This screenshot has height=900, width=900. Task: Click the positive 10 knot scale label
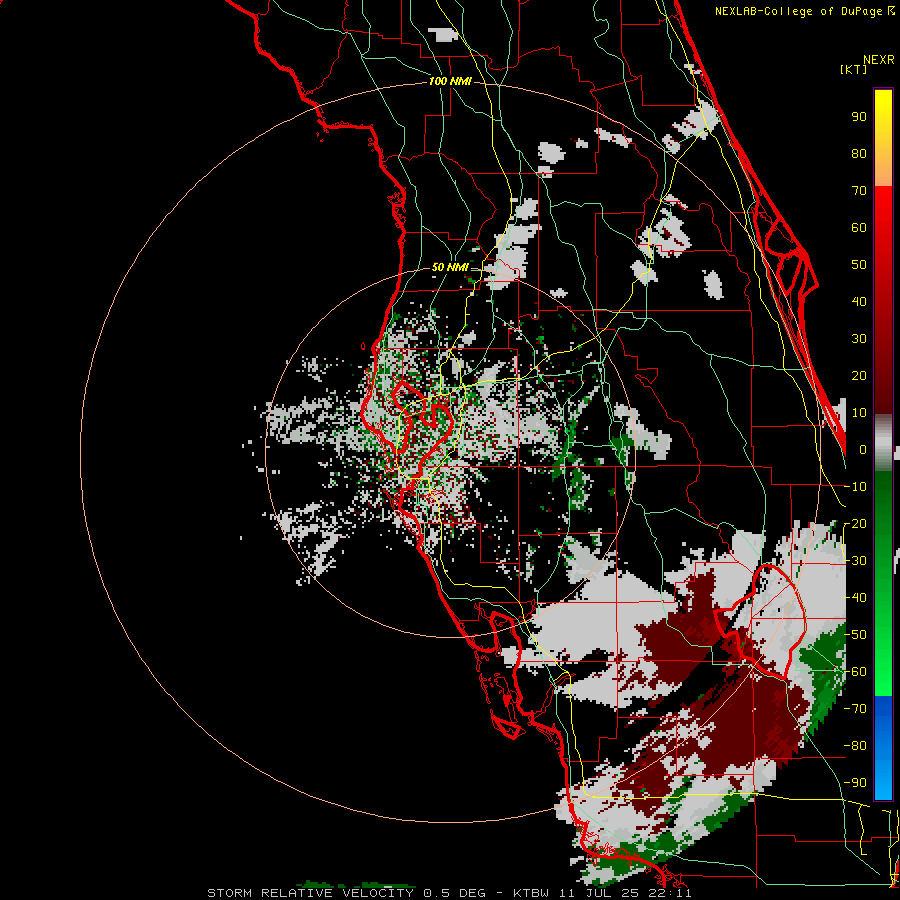(x=859, y=413)
